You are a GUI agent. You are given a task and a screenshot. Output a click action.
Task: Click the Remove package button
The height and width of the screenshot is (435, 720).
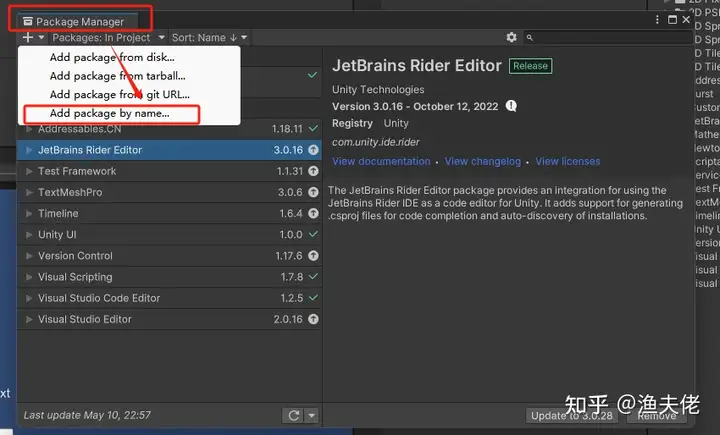click(x=657, y=415)
